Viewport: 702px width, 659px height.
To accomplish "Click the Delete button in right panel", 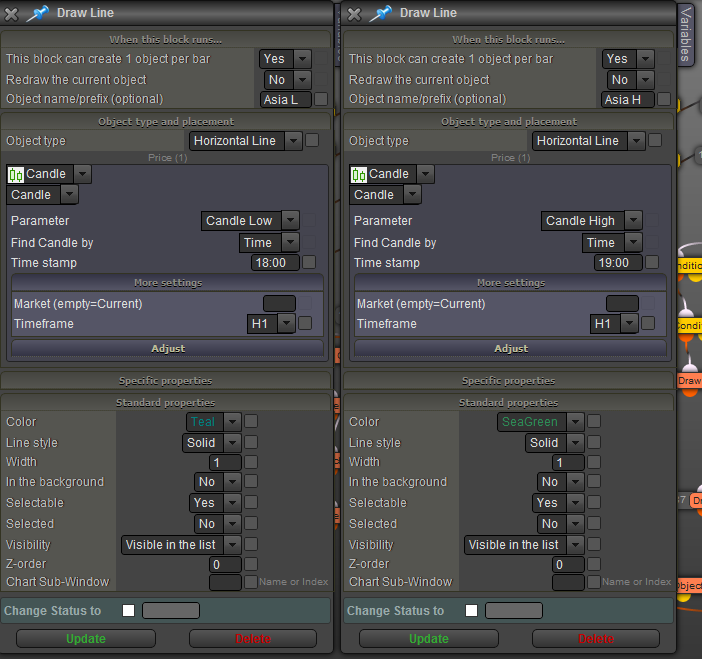I will coord(596,639).
